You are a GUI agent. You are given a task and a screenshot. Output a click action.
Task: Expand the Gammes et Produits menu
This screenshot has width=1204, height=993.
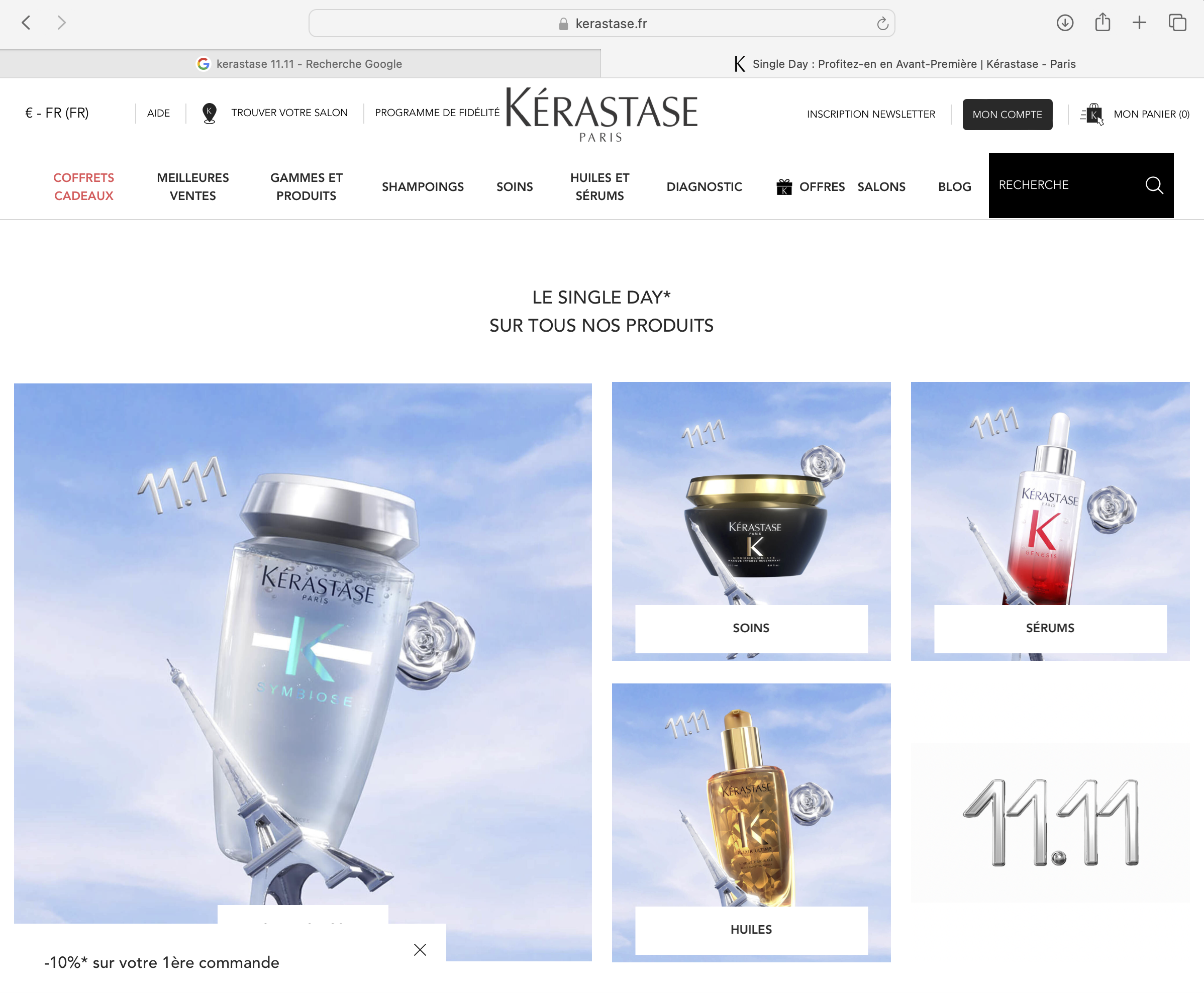tap(306, 186)
